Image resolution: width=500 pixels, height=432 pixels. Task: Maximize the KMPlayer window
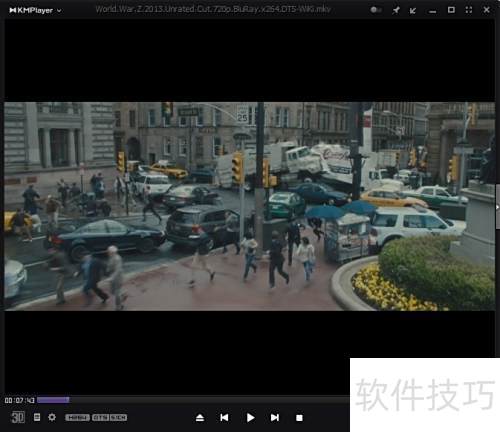click(451, 10)
